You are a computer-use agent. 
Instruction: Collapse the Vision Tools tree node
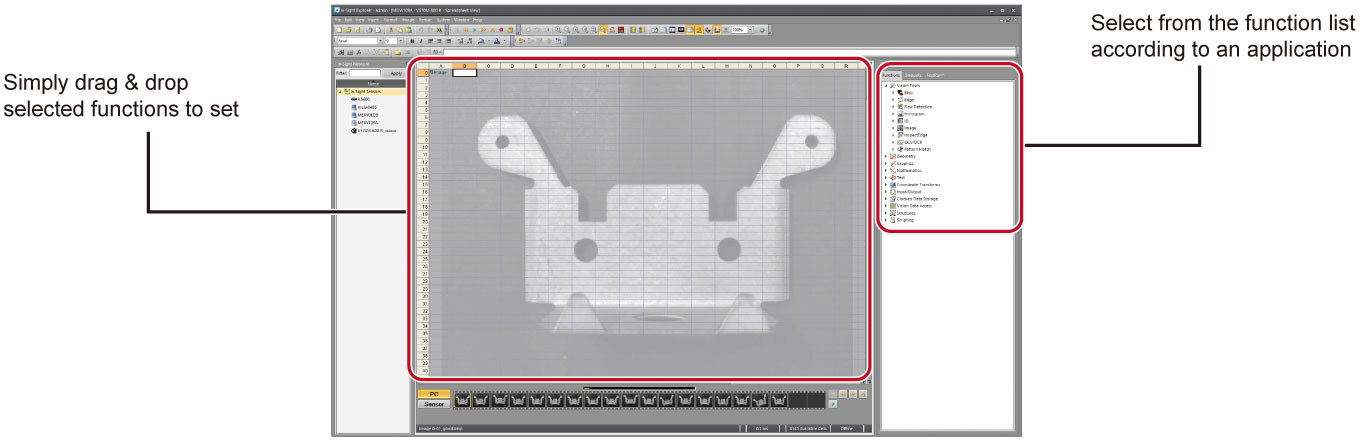(x=886, y=85)
